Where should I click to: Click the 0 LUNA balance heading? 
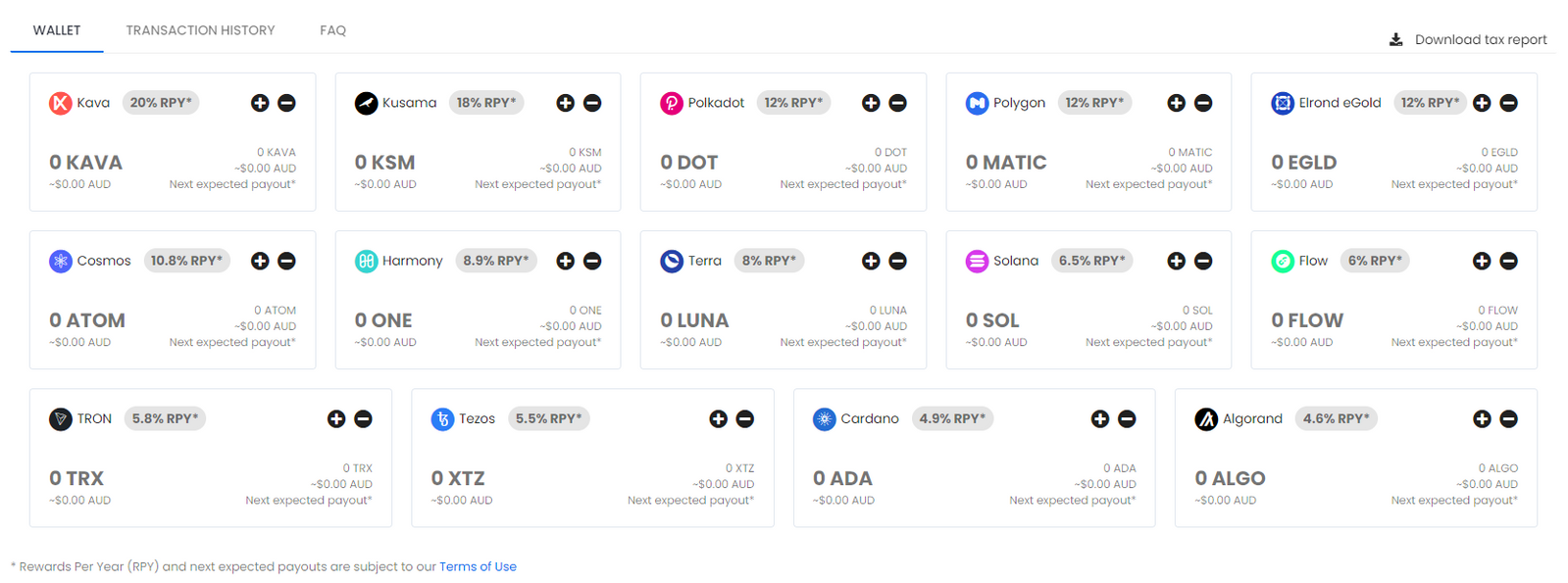694,320
